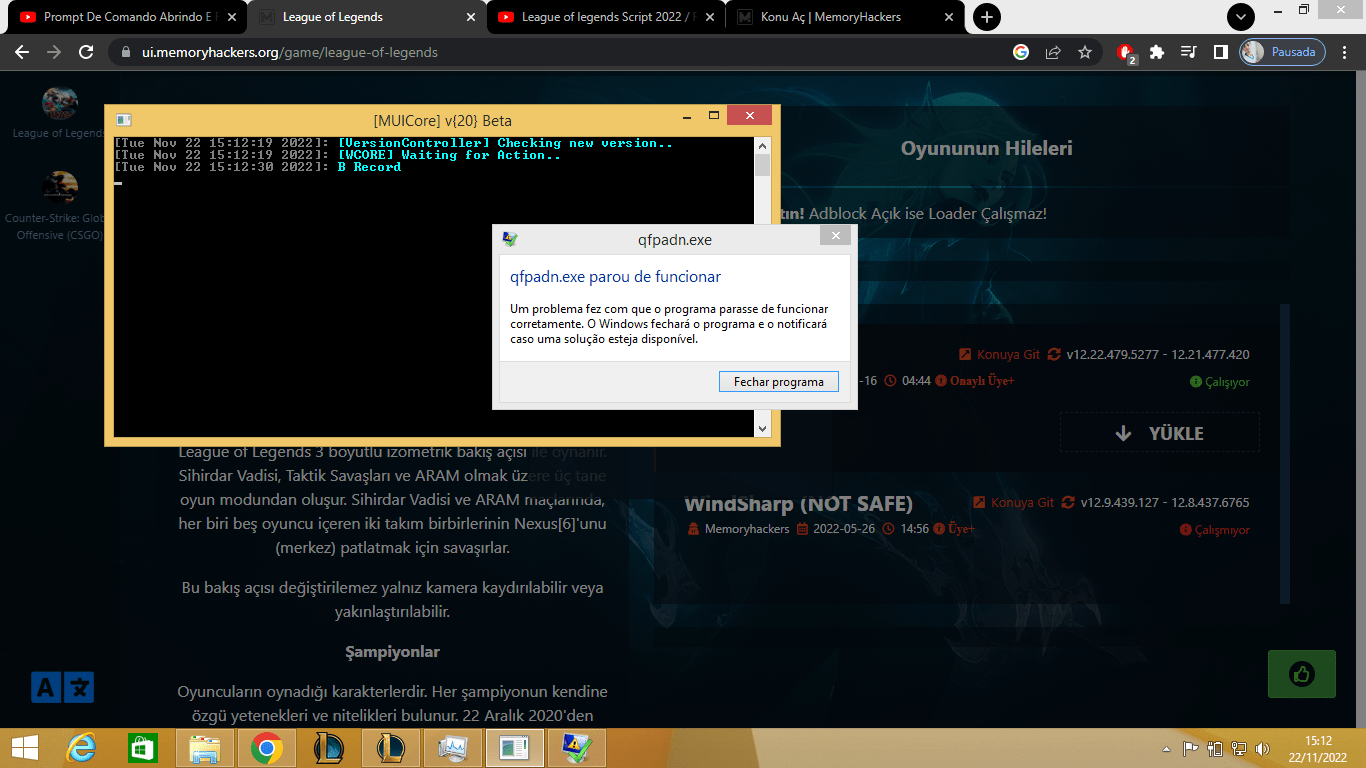
Task: Switch to Konu Aç MemoryHackers tab
Action: click(845, 17)
